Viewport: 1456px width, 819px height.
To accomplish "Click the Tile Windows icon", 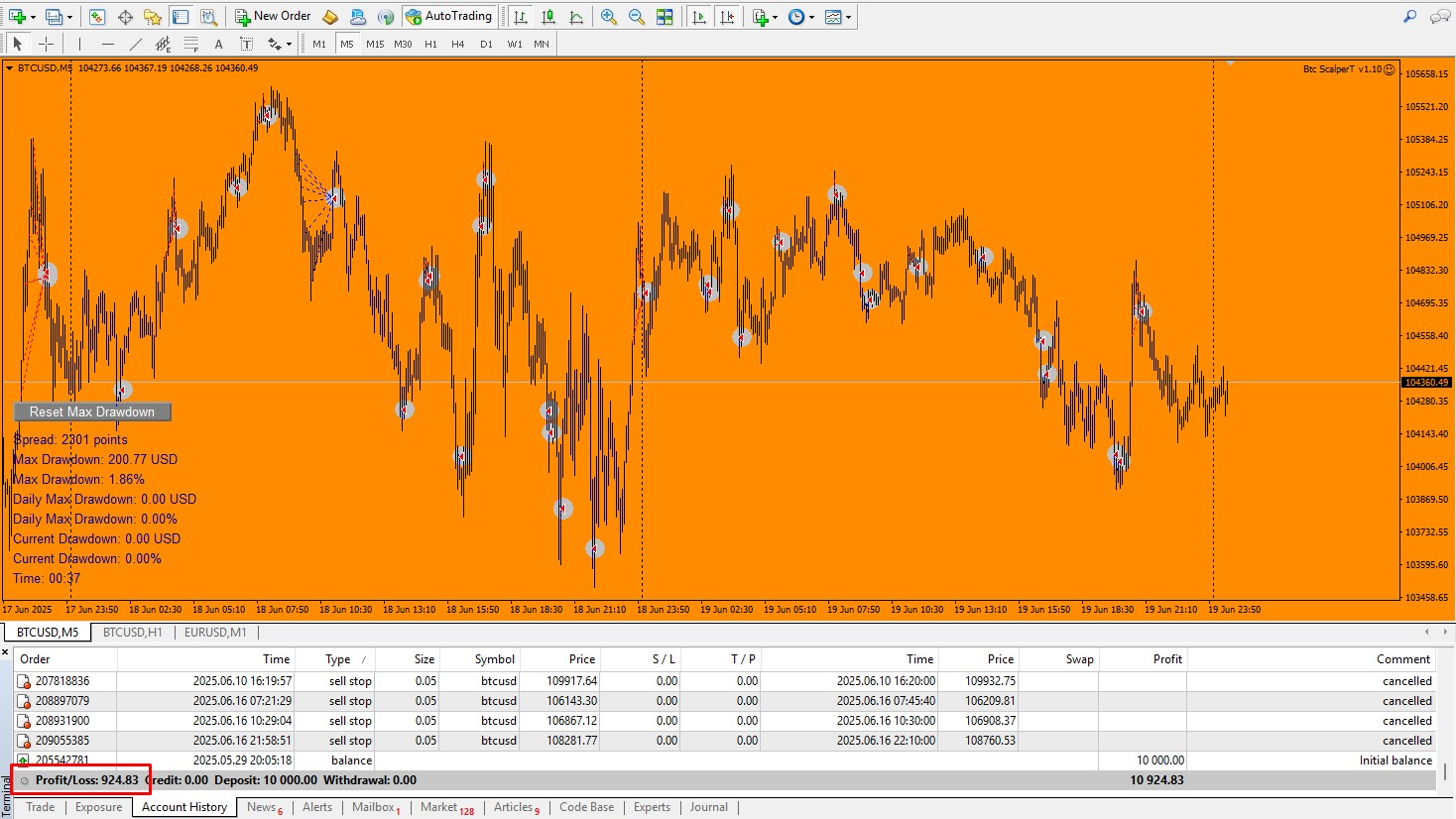I will (x=665, y=17).
